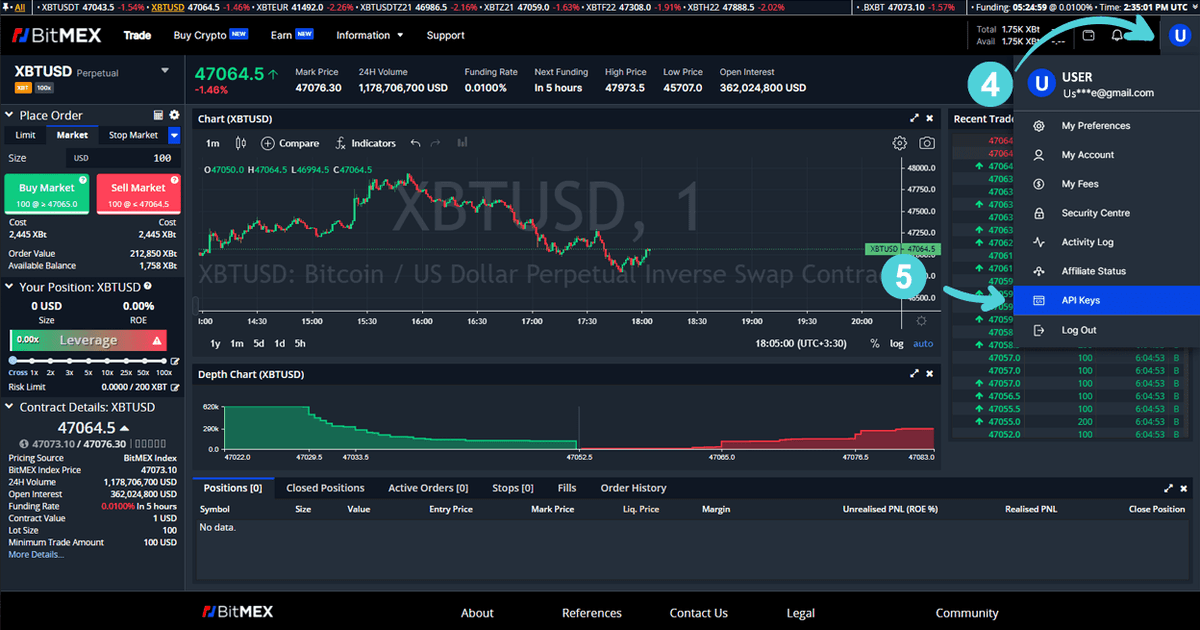Click the chart undo arrow
Screen dimensions: 1200x630
[x=415, y=143]
